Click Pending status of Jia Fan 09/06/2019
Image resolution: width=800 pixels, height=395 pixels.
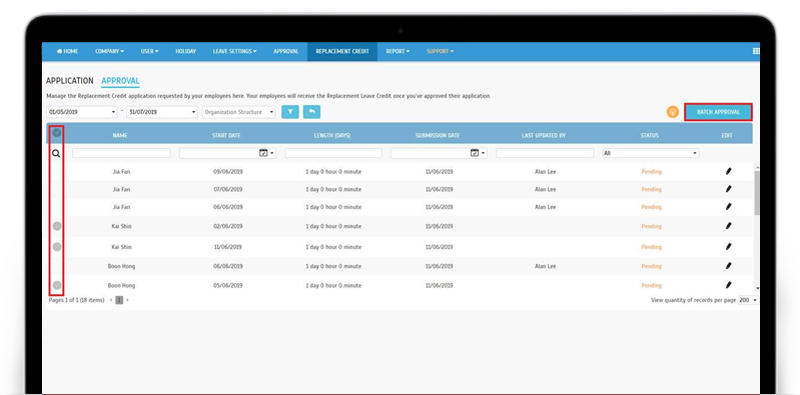coord(652,171)
